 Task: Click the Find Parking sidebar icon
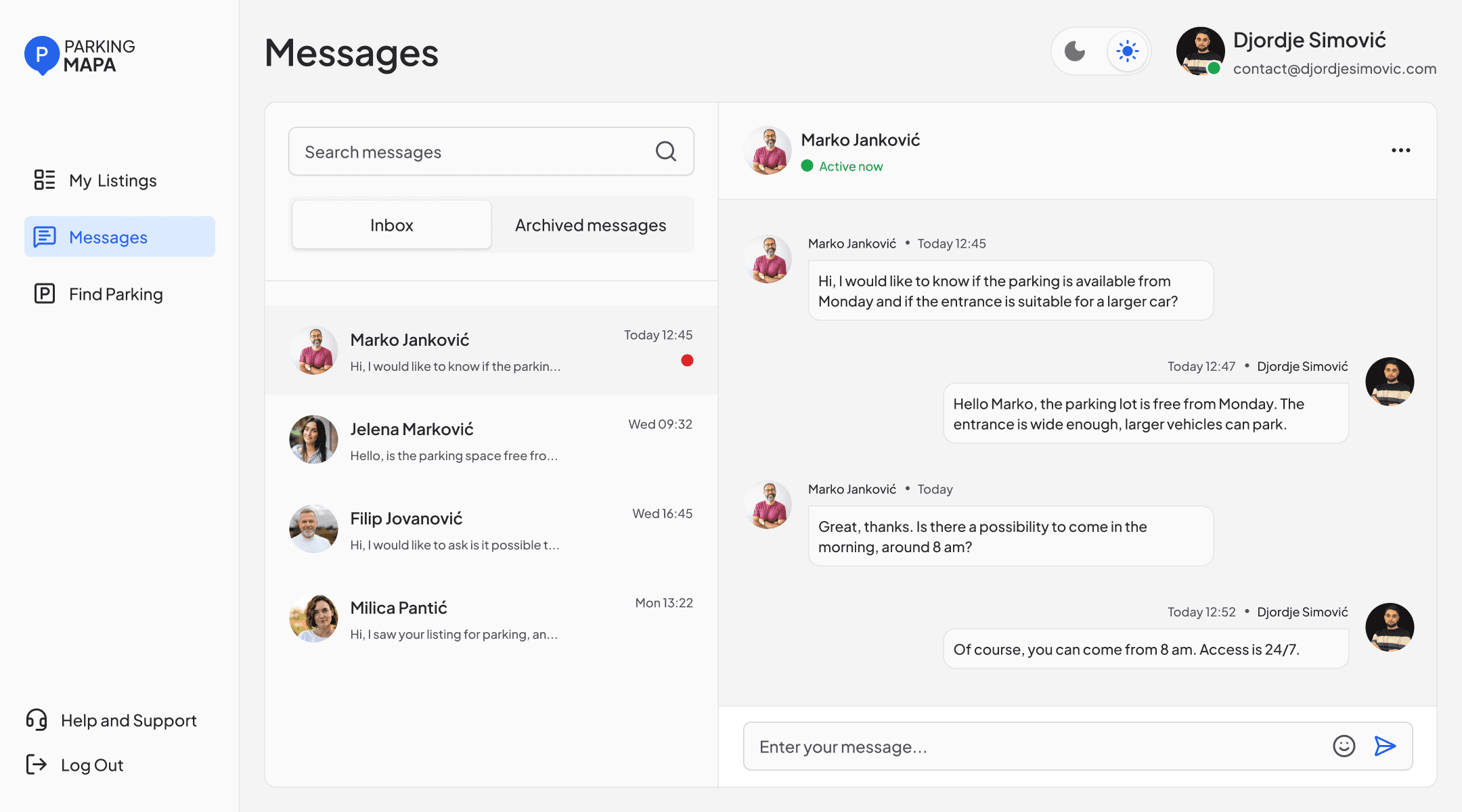(x=45, y=294)
